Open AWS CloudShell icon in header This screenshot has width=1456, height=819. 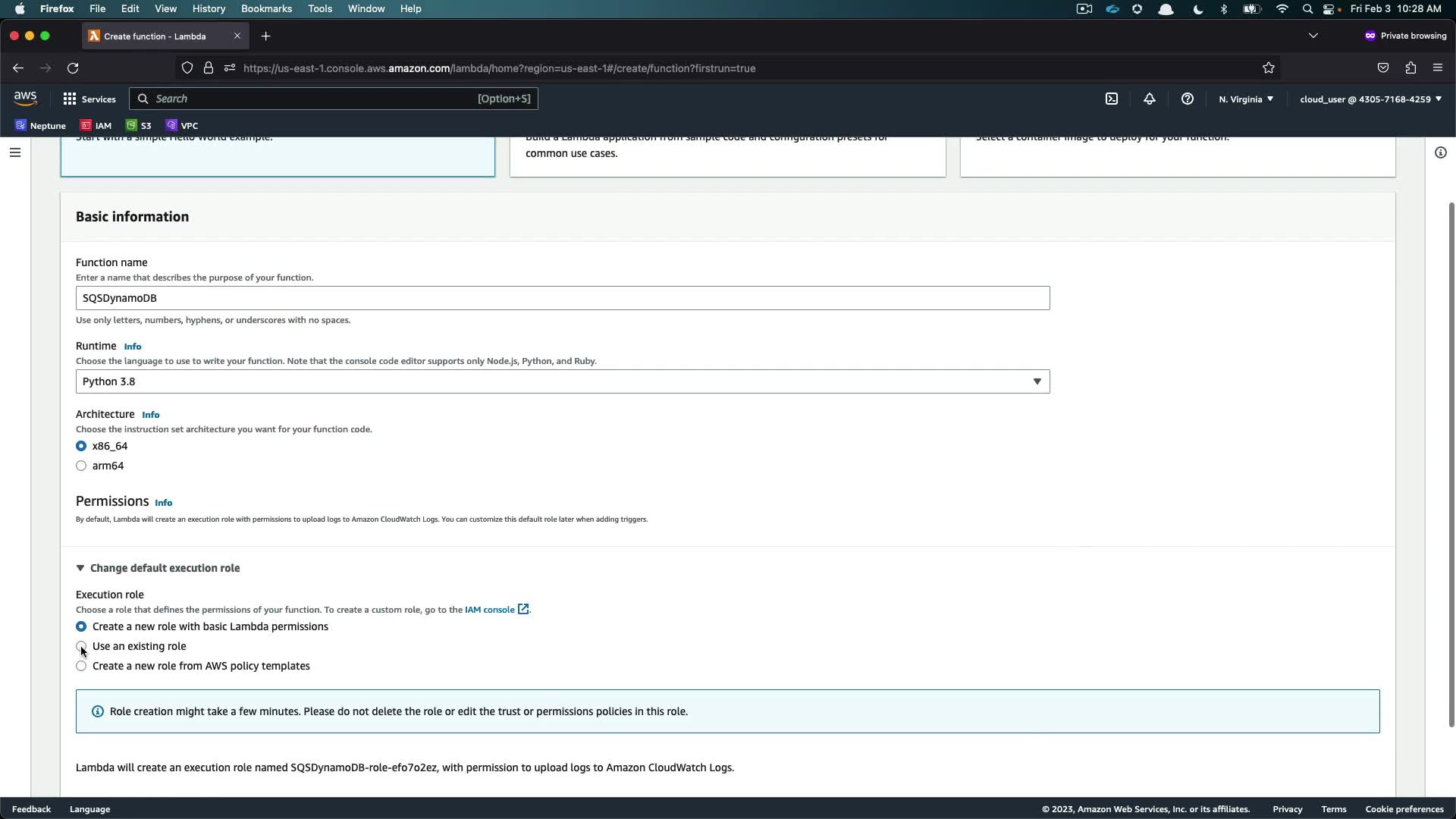tap(1112, 99)
